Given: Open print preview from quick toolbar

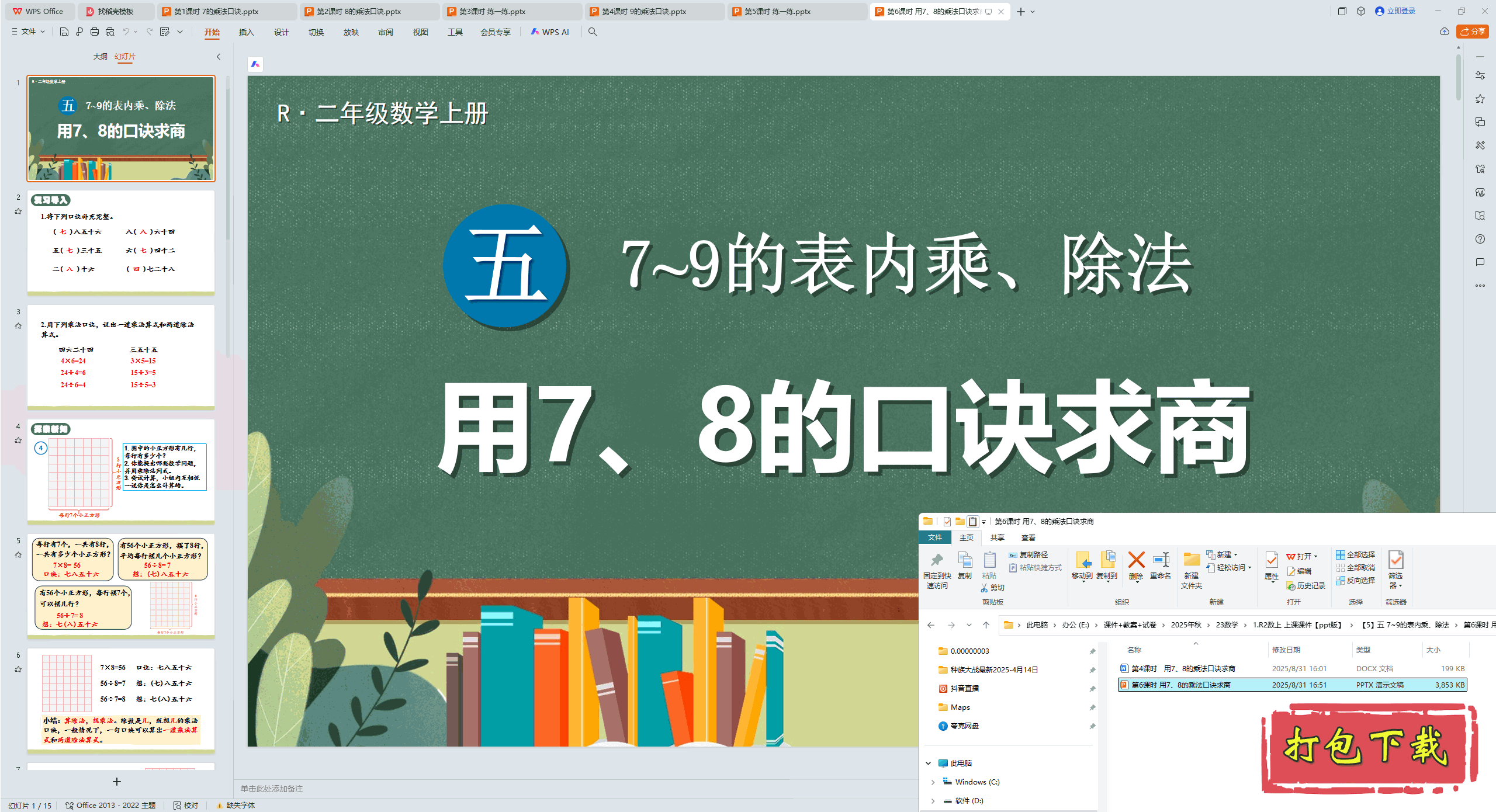Looking at the screenshot, I should pyautogui.click(x=110, y=32).
